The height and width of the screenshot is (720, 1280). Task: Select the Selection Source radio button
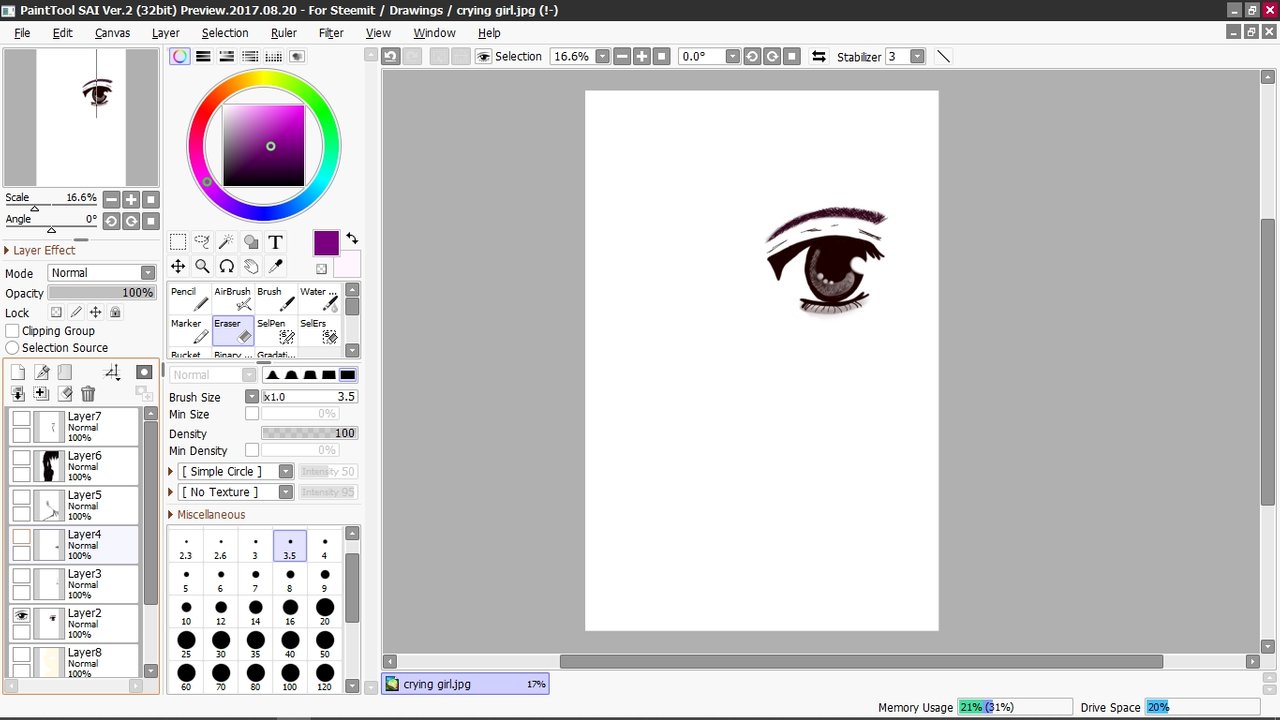click(x=13, y=348)
